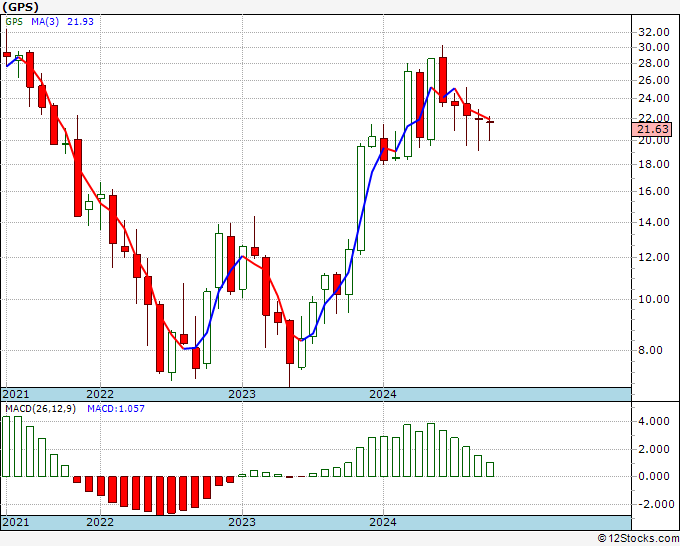Image resolution: width=680 pixels, height=546 pixels.
Task: Click the 26.00 price axis label
Action: click(654, 80)
